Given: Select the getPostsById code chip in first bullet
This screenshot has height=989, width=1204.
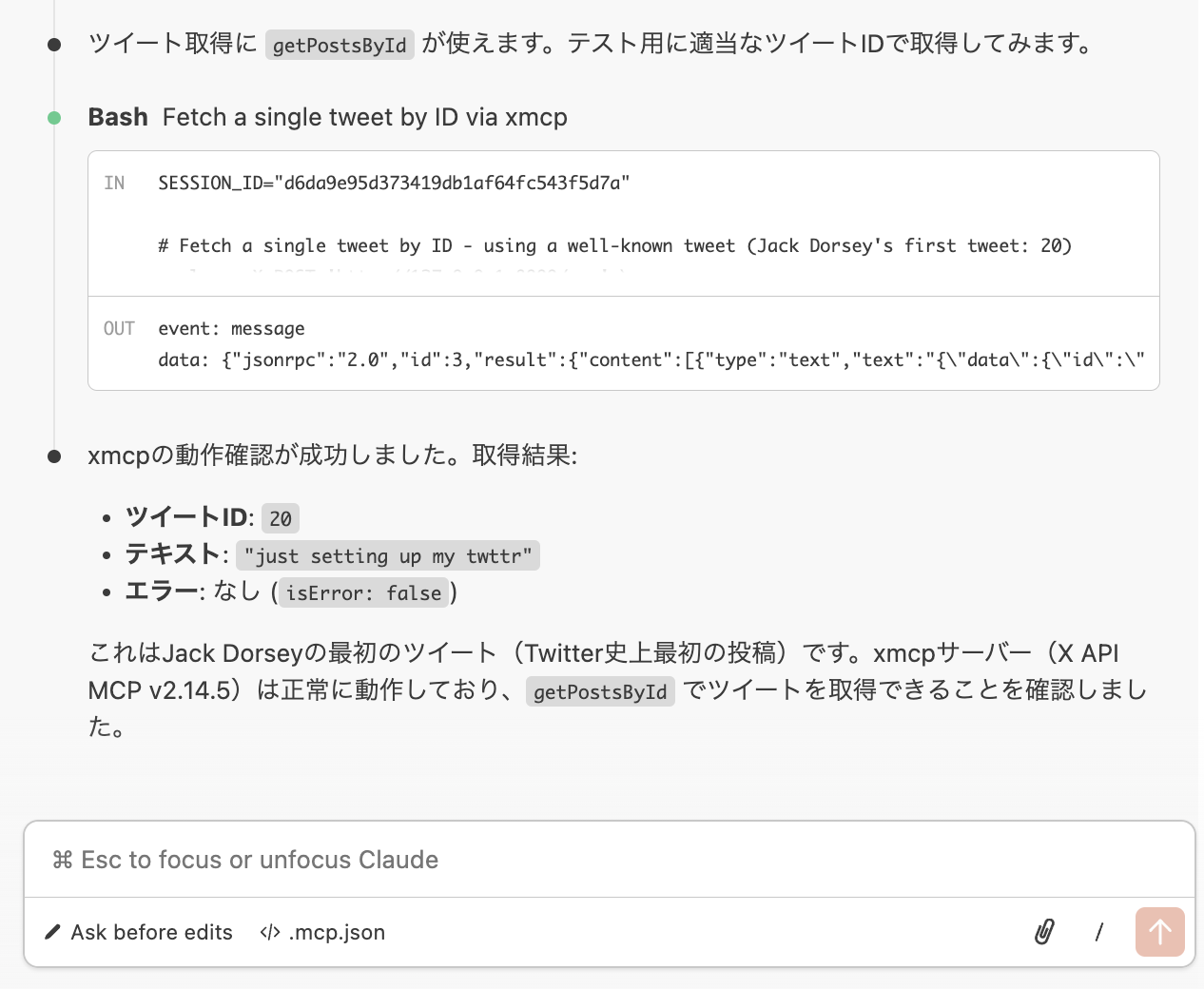Looking at the screenshot, I should tap(339, 44).
